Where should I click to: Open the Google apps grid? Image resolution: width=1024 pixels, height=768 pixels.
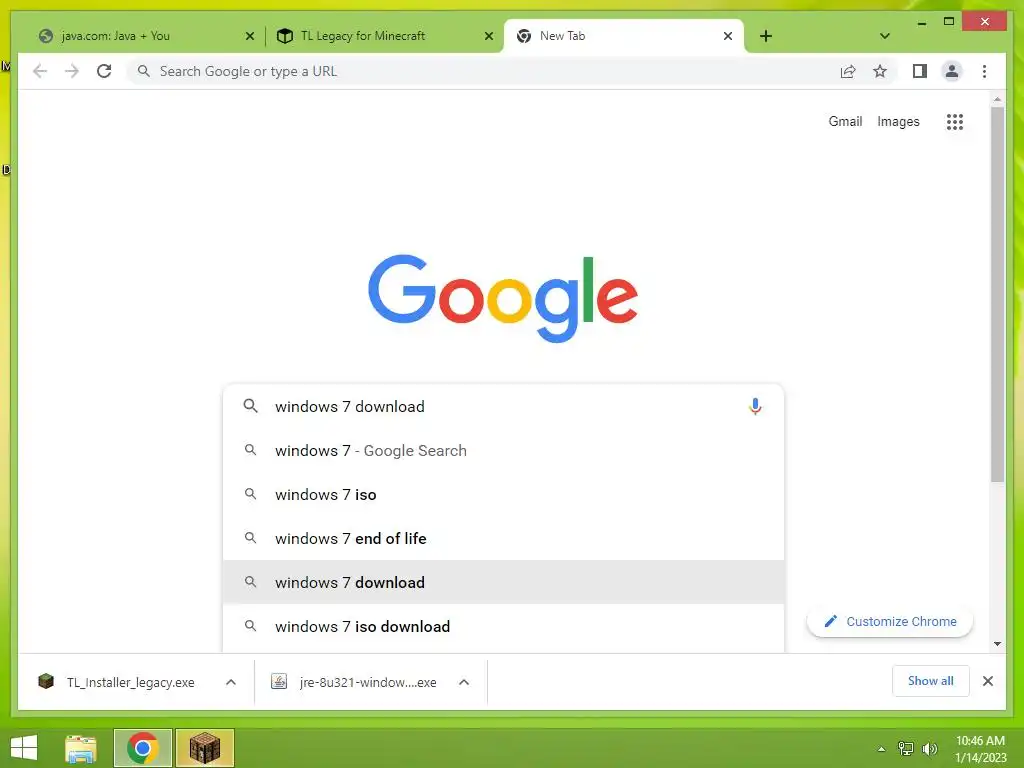(x=955, y=121)
